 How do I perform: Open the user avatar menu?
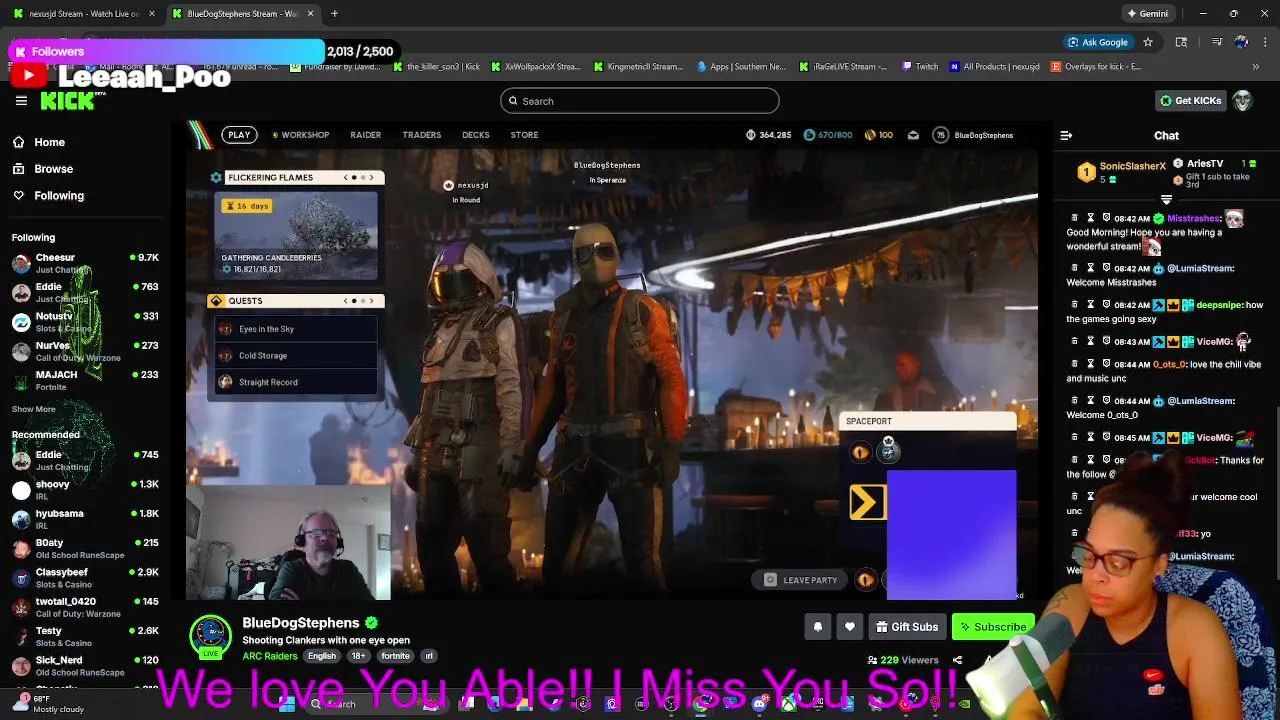(x=1242, y=101)
